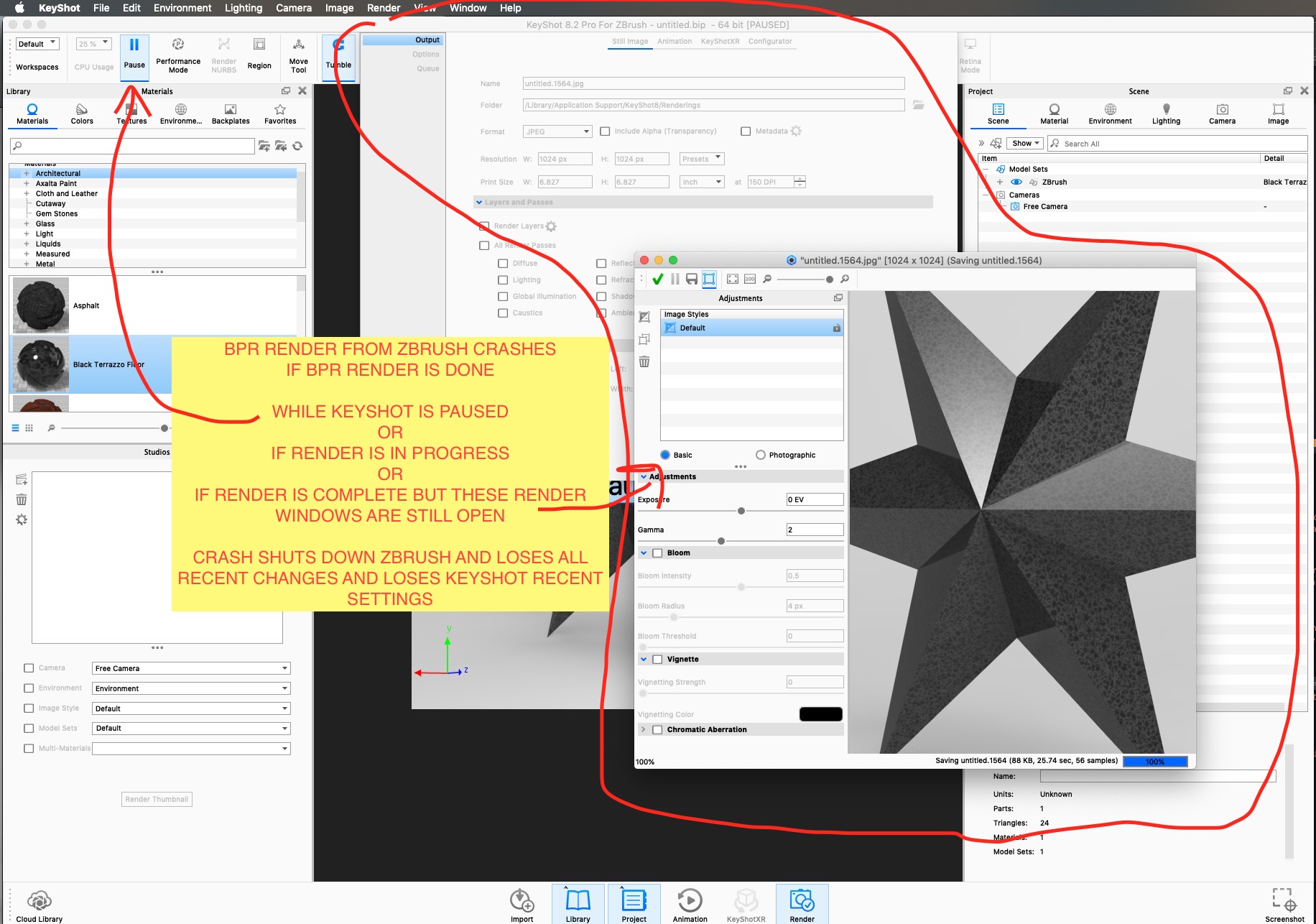Select Default image style entry

[752, 328]
